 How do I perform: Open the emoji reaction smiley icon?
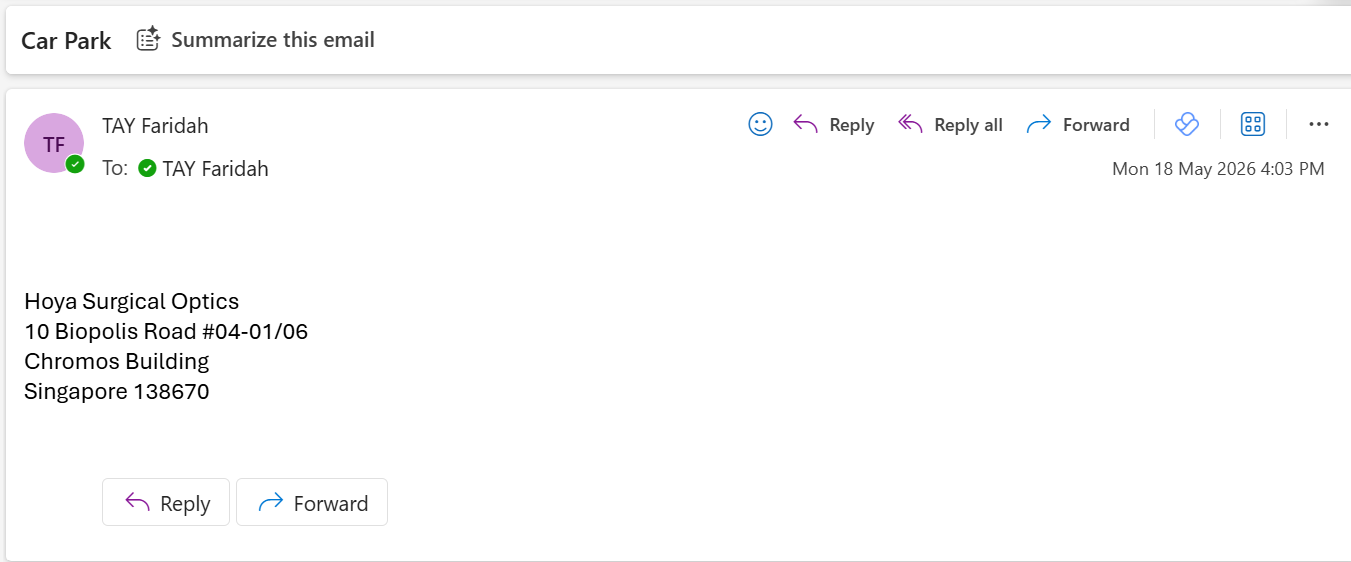[x=760, y=124]
